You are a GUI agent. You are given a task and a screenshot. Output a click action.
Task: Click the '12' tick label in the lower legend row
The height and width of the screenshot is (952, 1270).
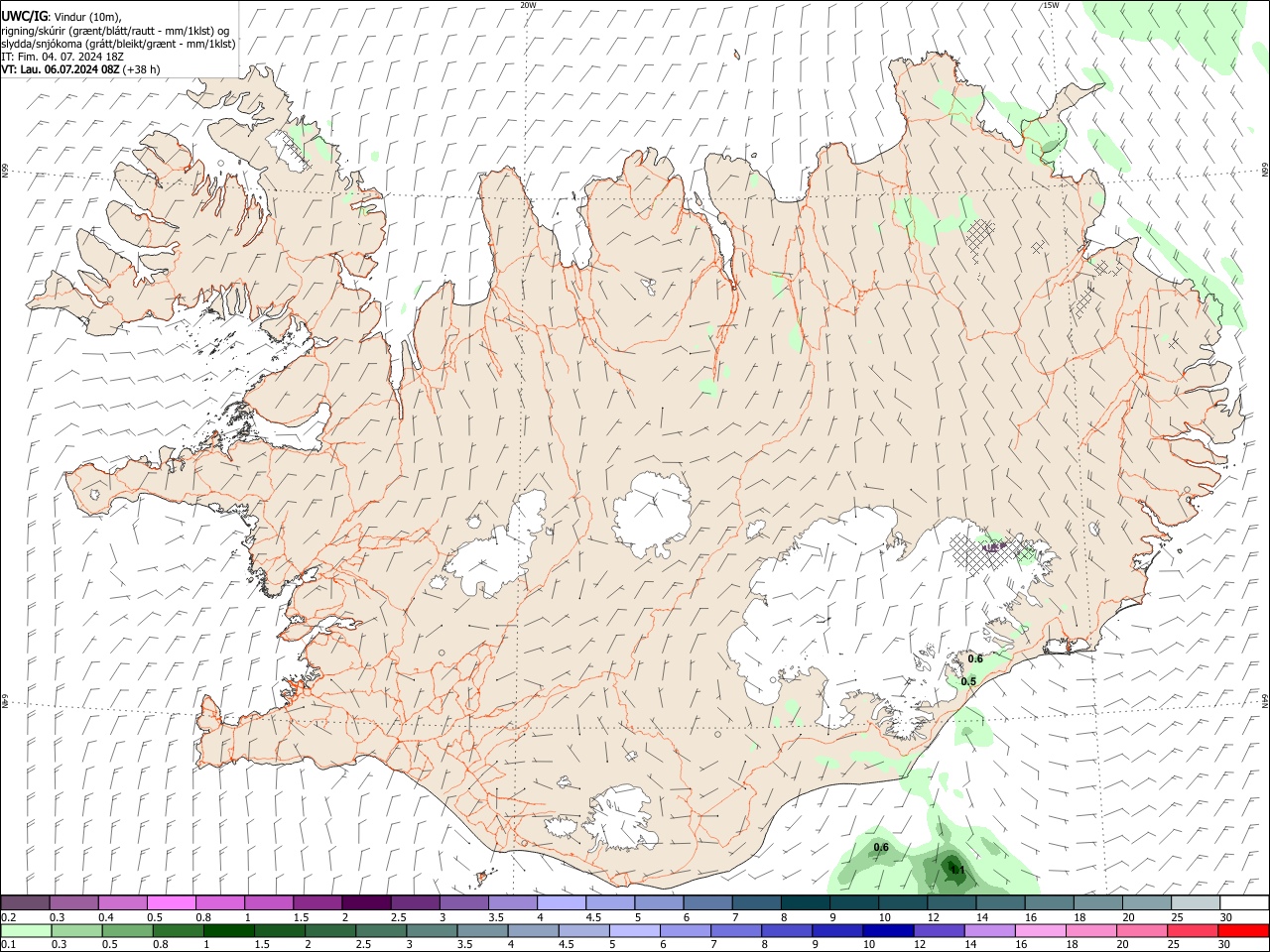(x=920, y=945)
